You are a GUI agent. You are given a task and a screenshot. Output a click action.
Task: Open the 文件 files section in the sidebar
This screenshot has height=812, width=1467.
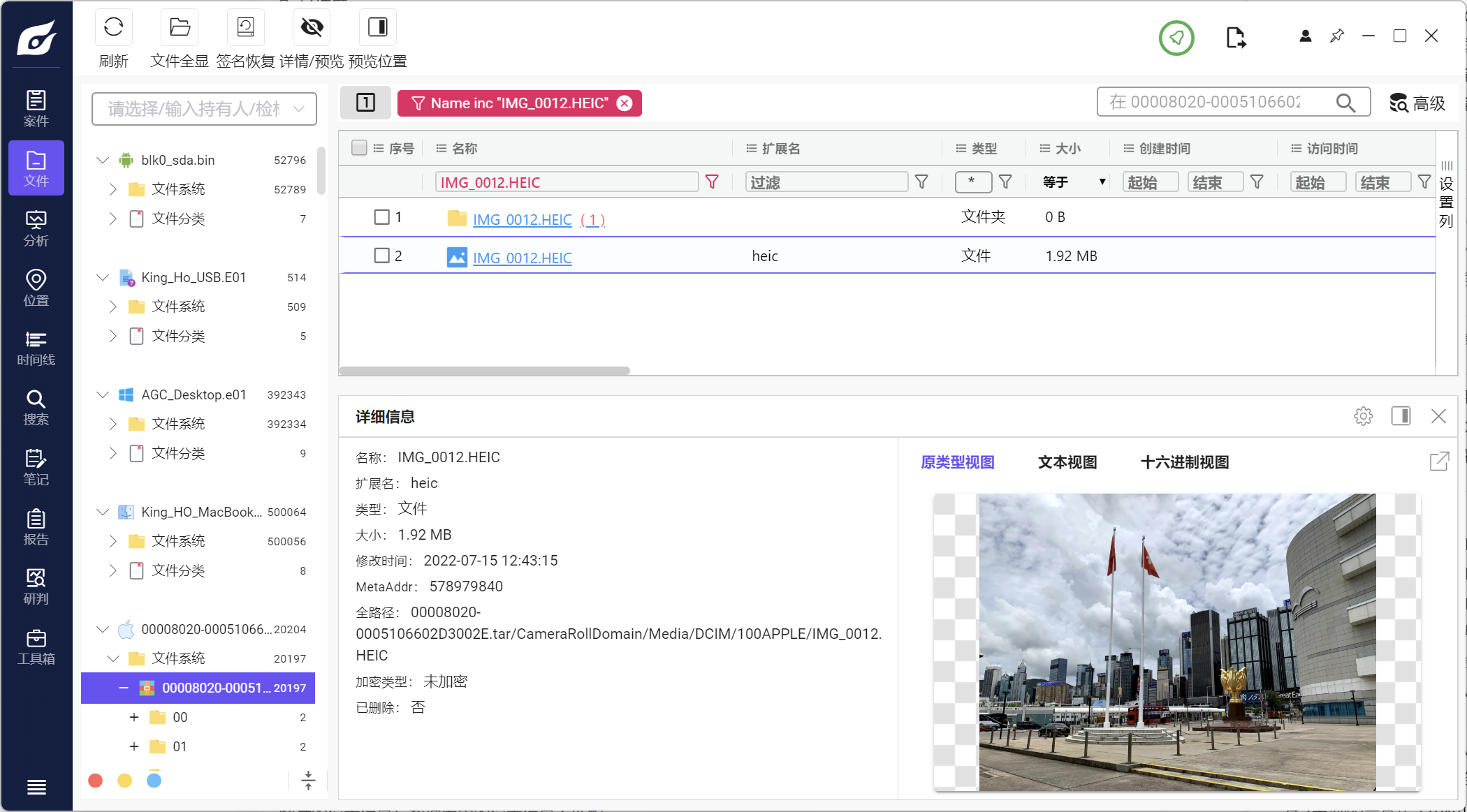[x=36, y=168]
